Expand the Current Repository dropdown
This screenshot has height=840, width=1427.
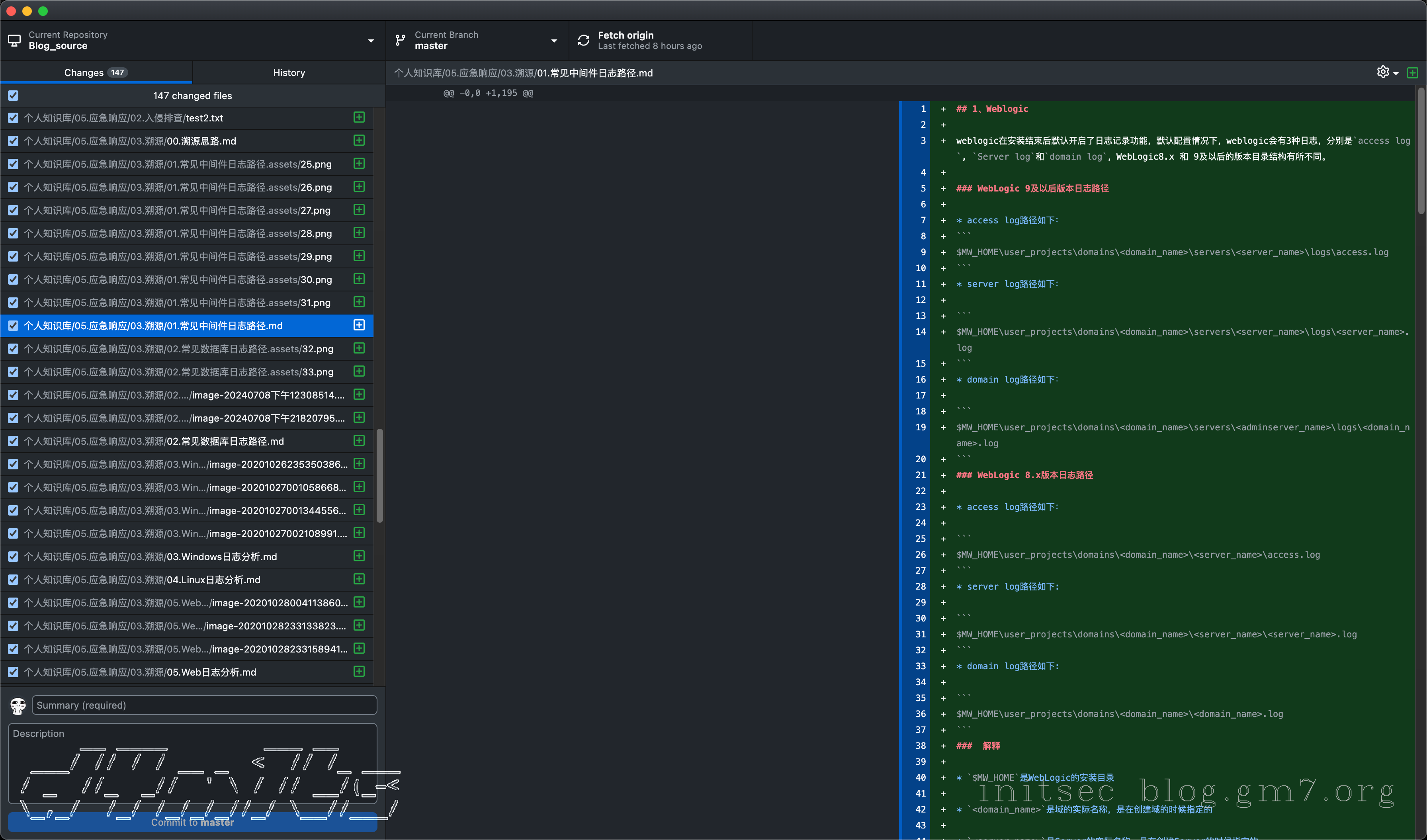371,41
